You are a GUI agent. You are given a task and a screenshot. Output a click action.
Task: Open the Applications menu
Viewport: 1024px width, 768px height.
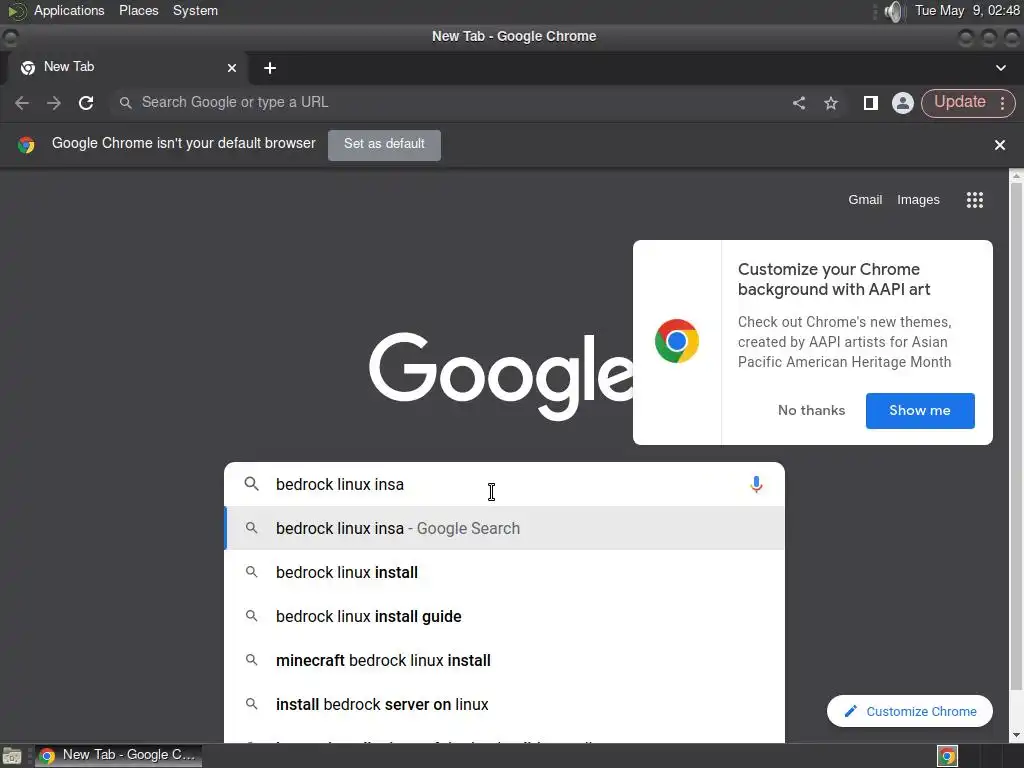pos(69,10)
